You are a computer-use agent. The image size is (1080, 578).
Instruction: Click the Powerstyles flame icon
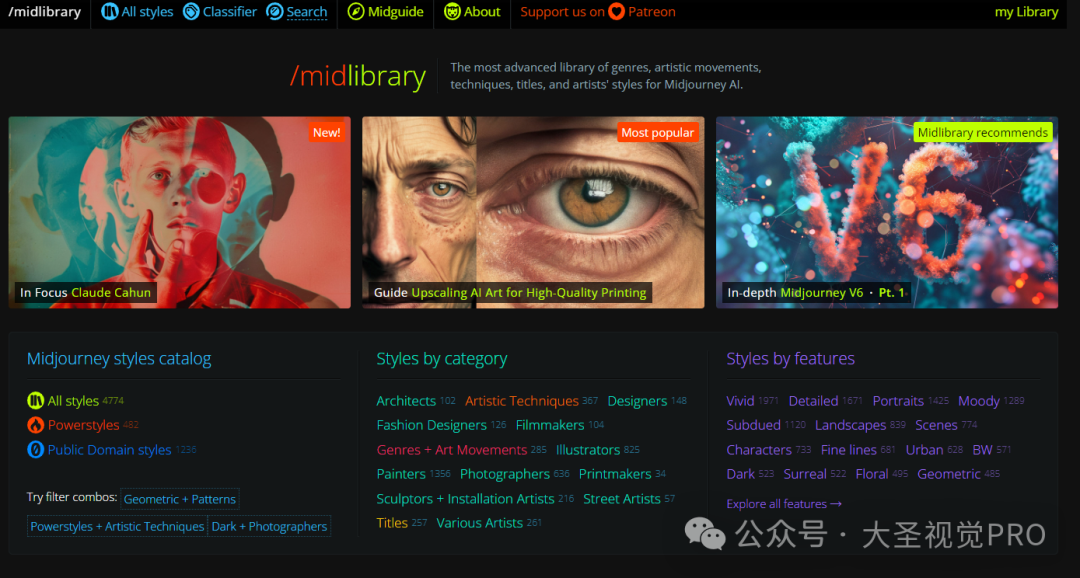click(35, 425)
